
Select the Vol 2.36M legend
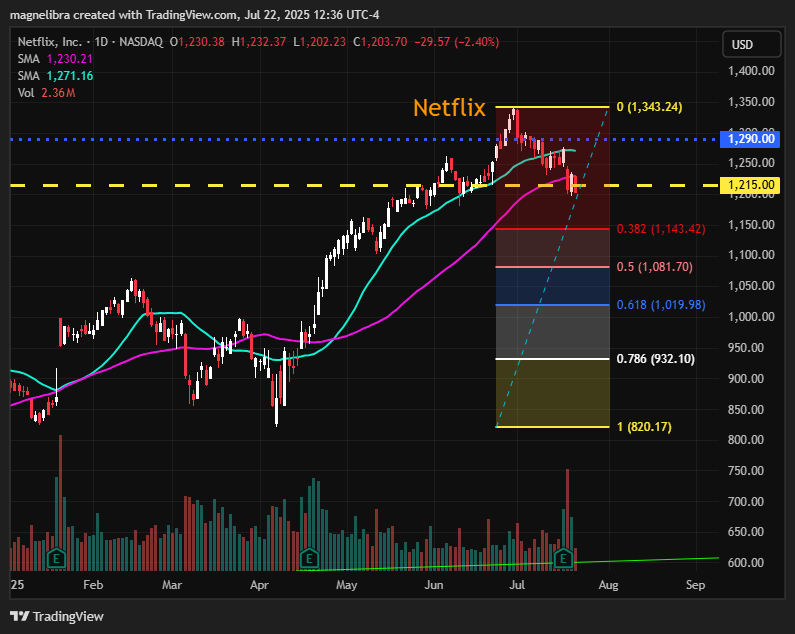[x=47, y=93]
